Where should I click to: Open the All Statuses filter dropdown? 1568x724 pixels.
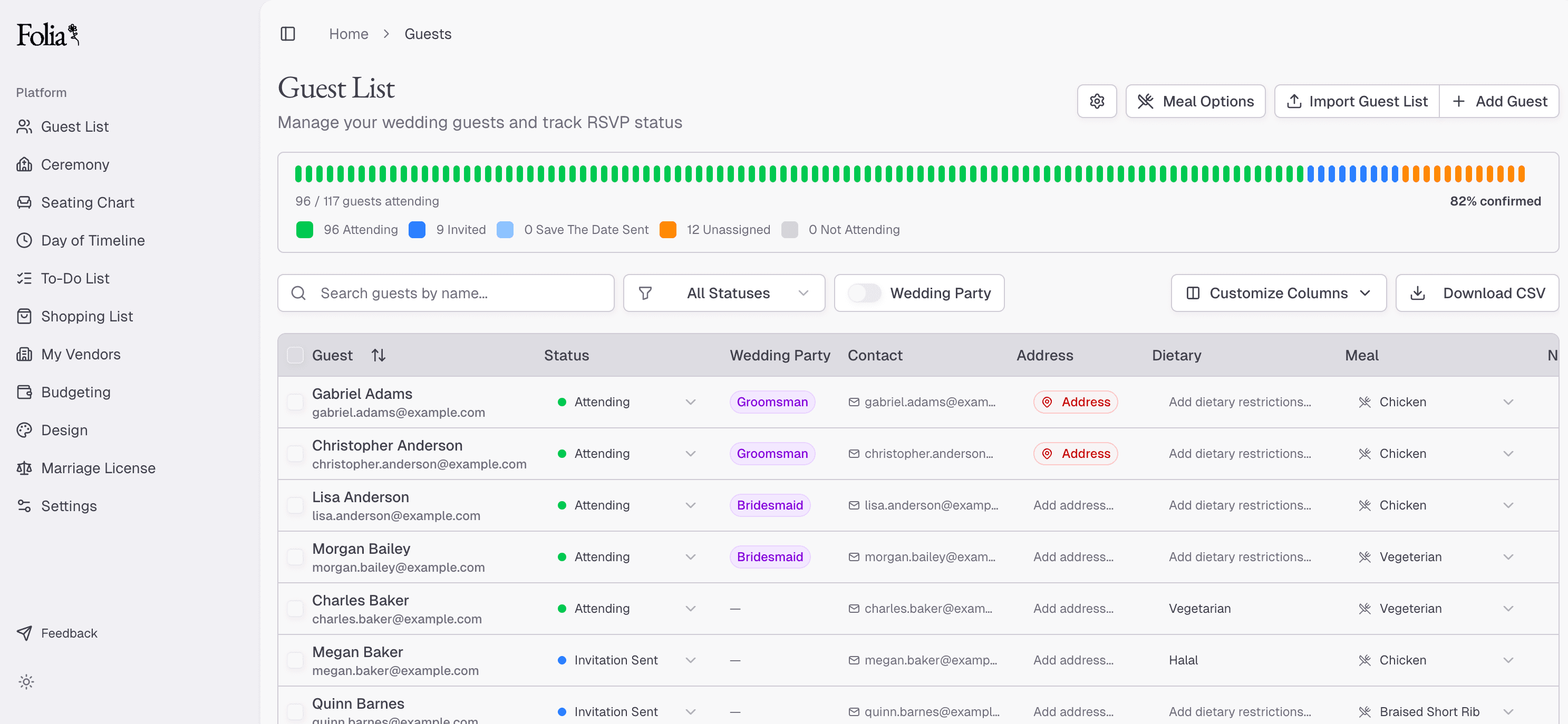click(x=724, y=293)
